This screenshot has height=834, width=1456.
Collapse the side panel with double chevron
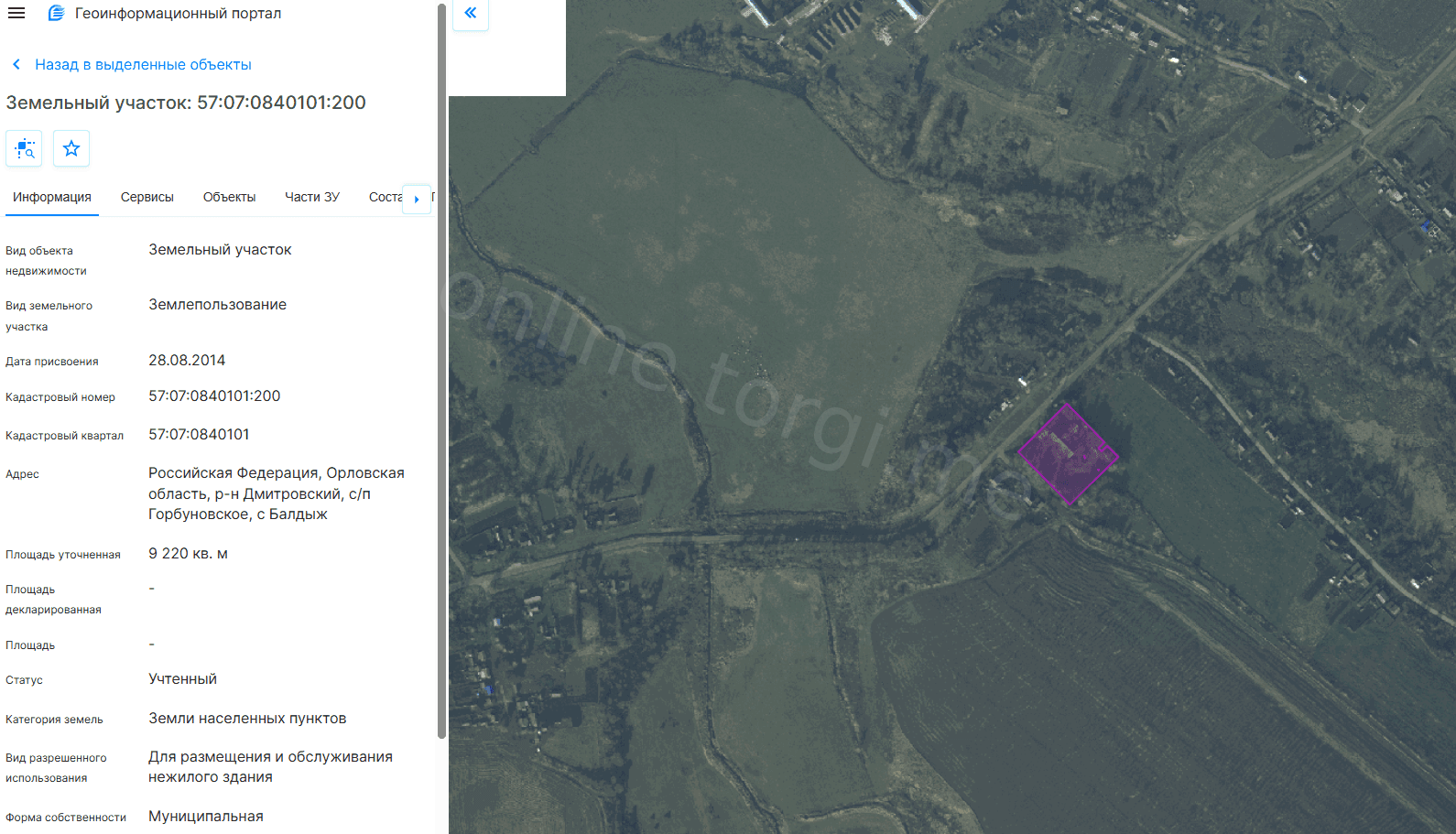471,14
